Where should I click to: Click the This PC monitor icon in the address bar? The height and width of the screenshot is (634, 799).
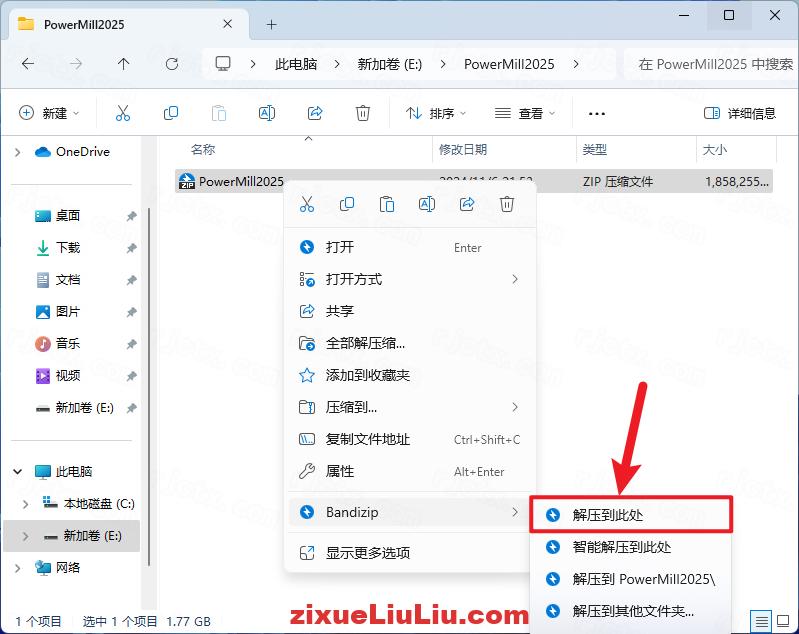pos(223,64)
